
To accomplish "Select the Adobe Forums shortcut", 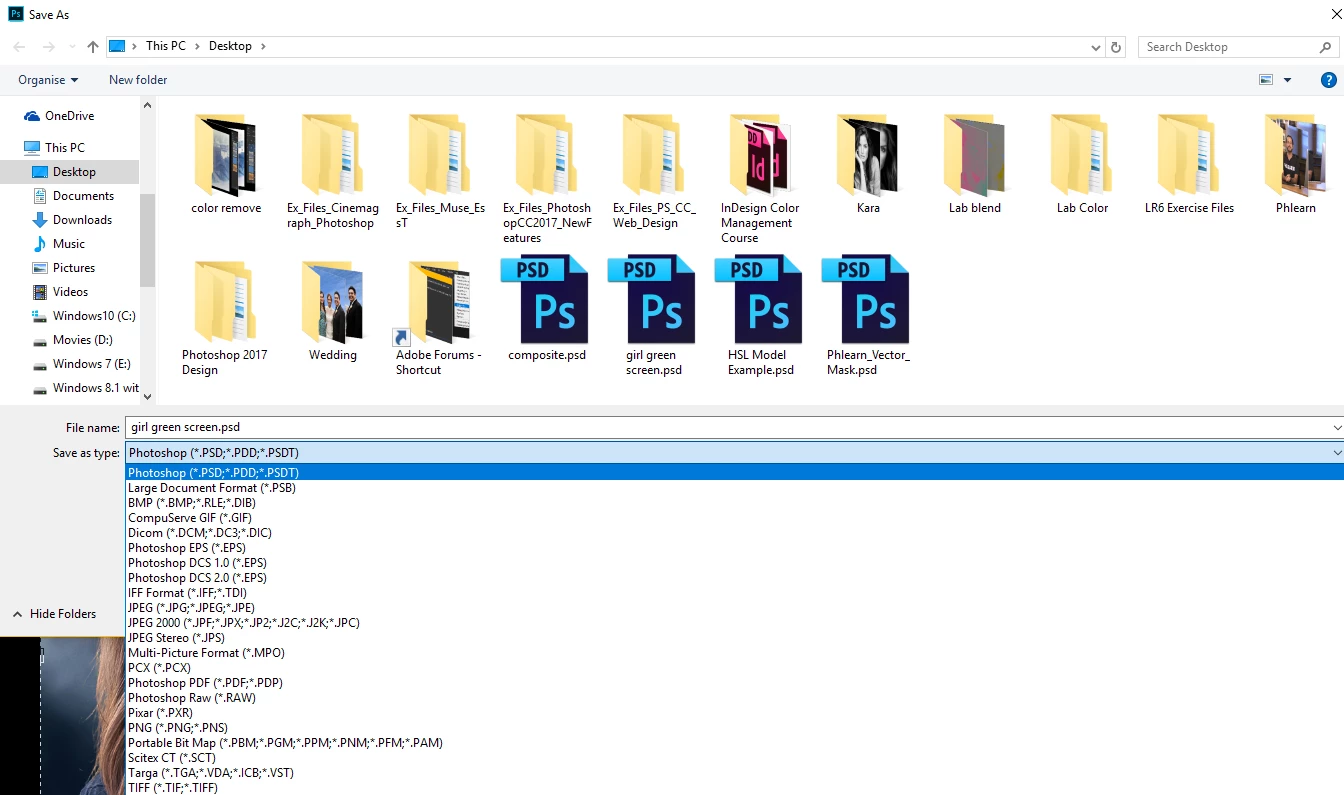I will pos(439,318).
